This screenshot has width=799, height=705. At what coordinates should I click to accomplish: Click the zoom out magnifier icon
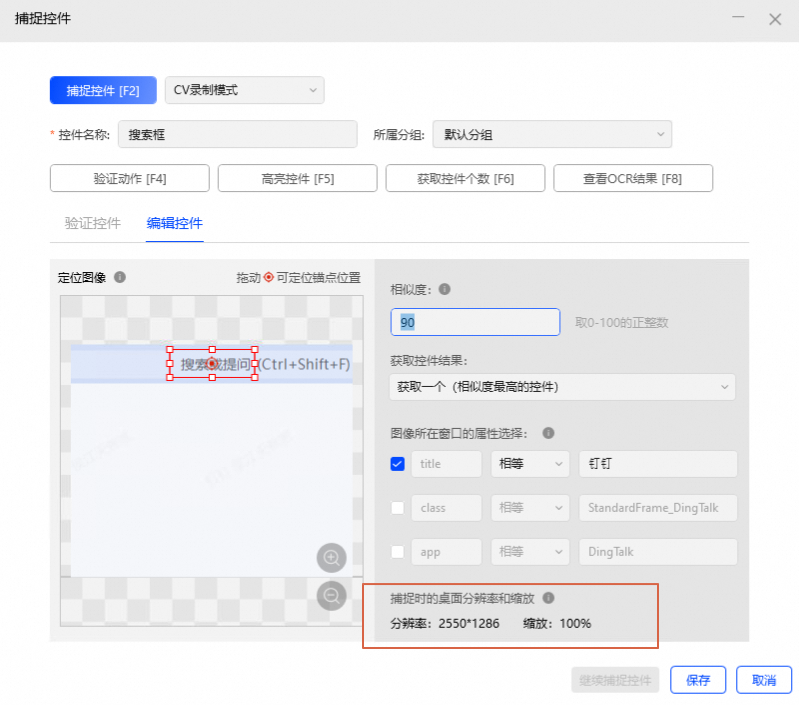pyautogui.click(x=332, y=595)
